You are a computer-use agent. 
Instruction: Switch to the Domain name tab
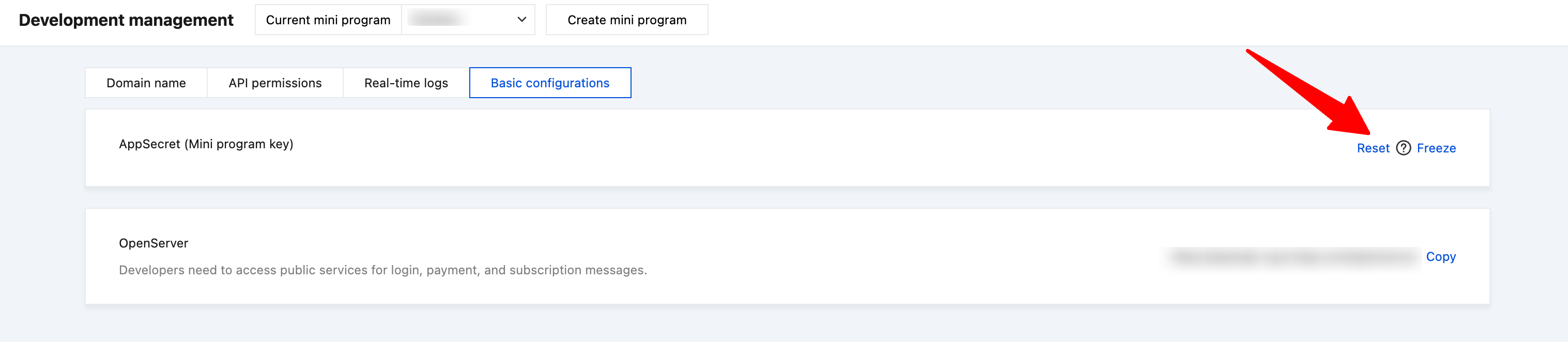(x=146, y=83)
